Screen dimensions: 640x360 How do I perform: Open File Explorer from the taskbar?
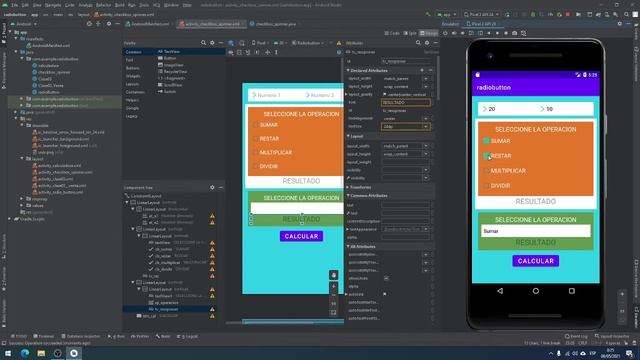click(41, 353)
